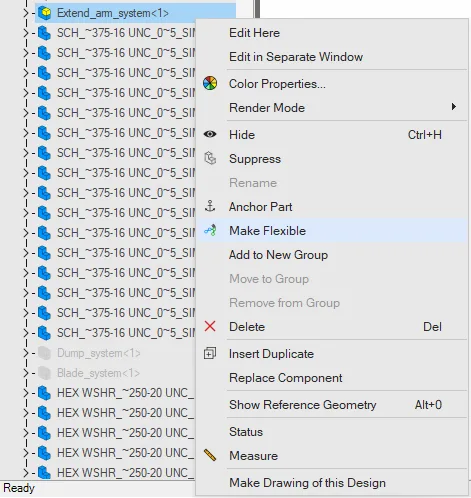The height and width of the screenshot is (498, 471).
Task: Click the anchor icon for Anchor Part
Action: pyautogui.click(x=210, y=206)
